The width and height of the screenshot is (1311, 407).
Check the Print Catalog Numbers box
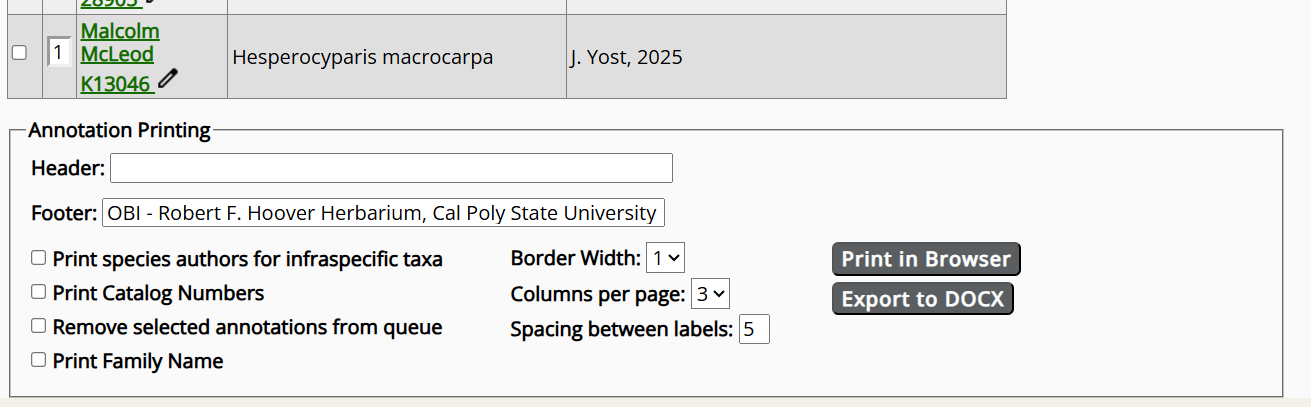(39, 292)
